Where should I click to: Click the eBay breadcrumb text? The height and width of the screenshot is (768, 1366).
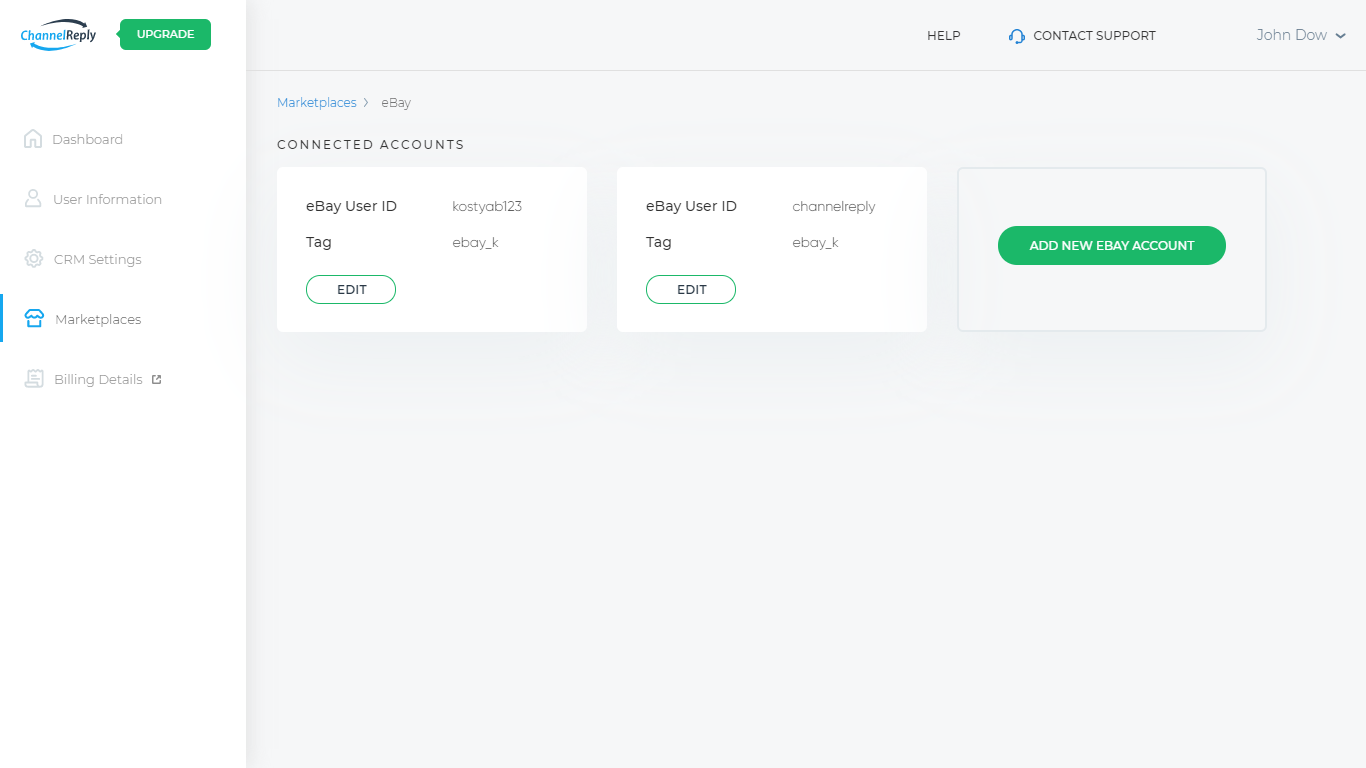[396, 103]
